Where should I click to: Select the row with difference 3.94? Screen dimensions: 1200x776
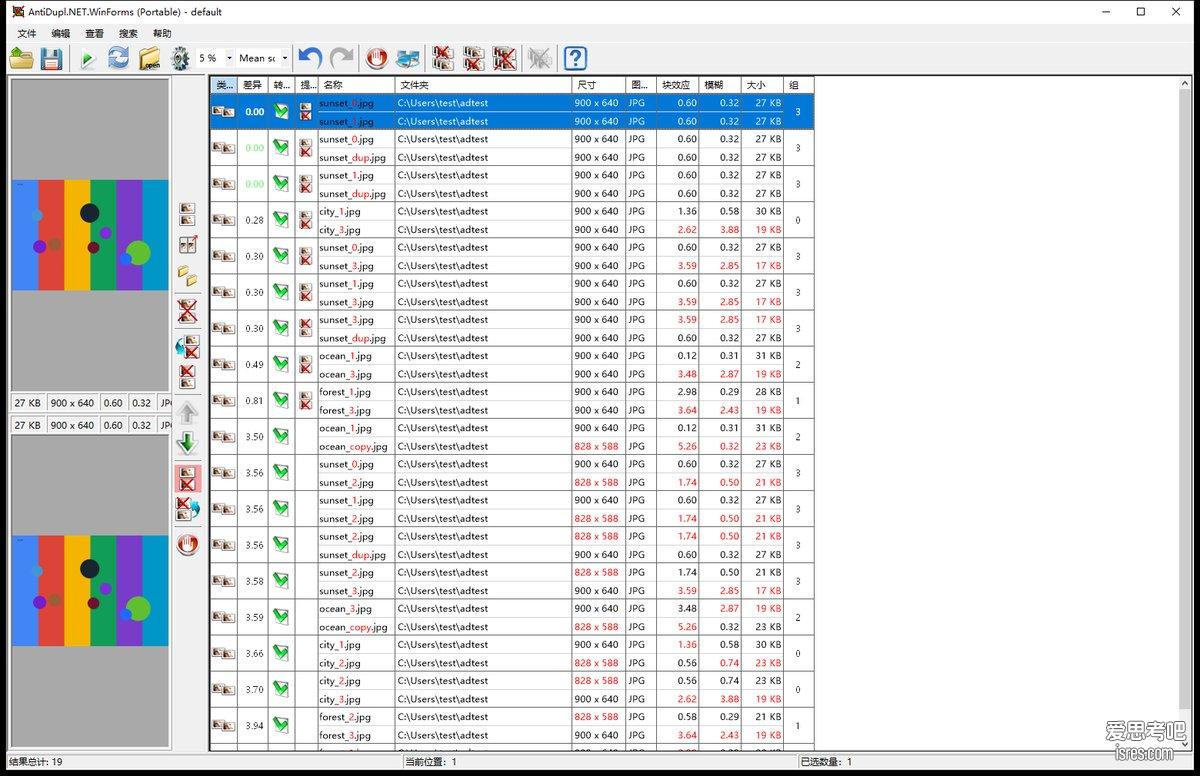pyautogui.click(x=511, y=726)
